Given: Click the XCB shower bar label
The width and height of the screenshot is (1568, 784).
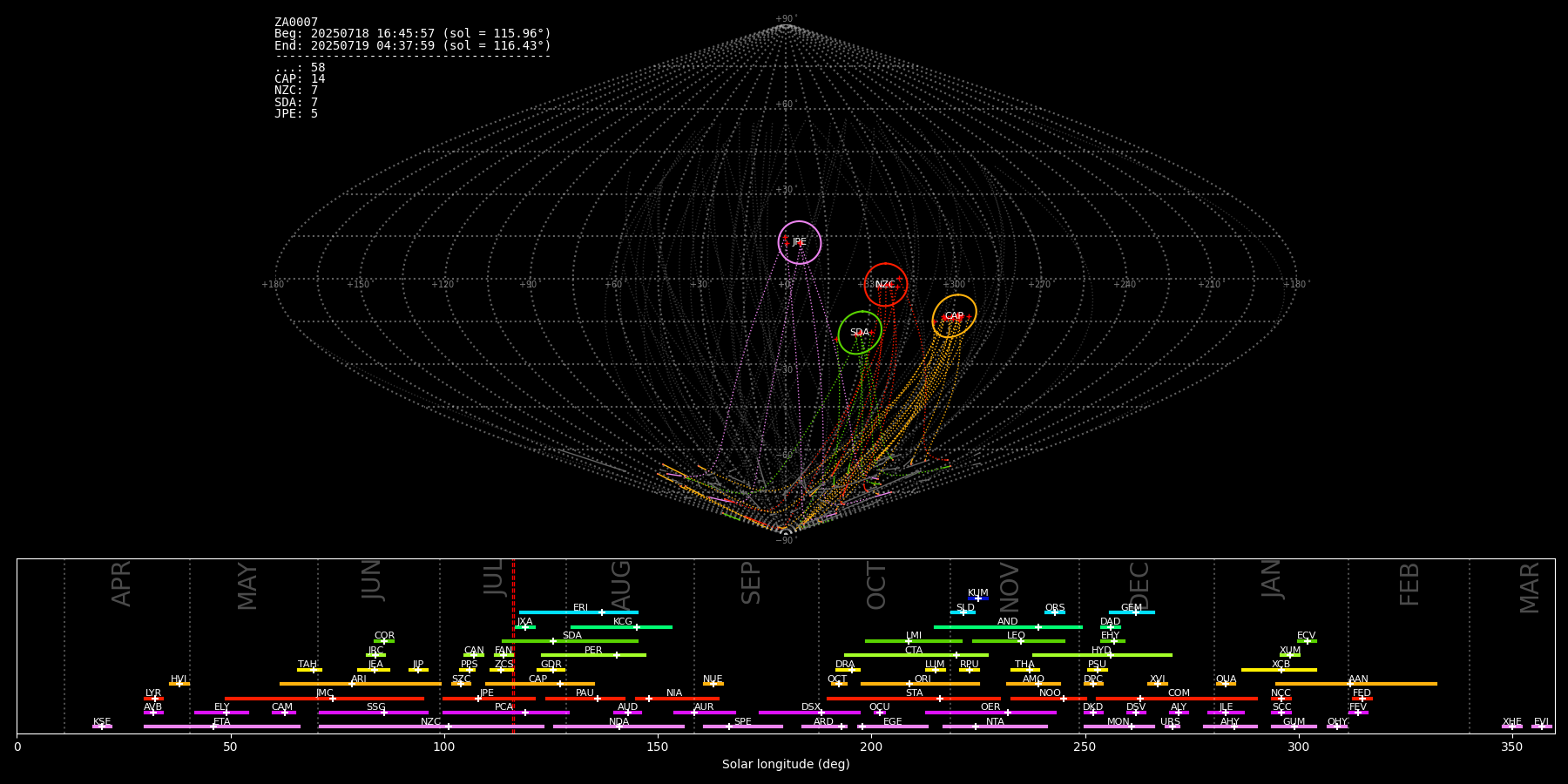Looking at the screenshot, I should 1281,665.
